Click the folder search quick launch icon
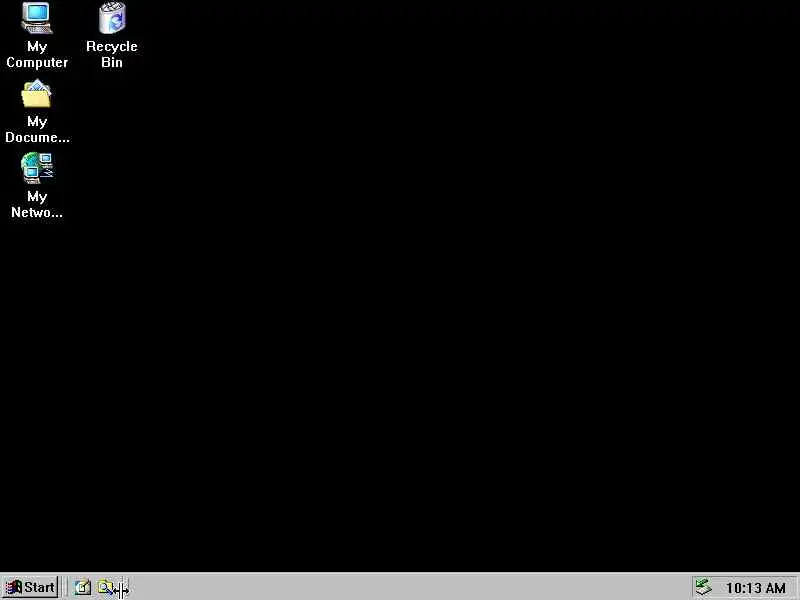This screenshot has height=600, width=800. coord(106,588)
